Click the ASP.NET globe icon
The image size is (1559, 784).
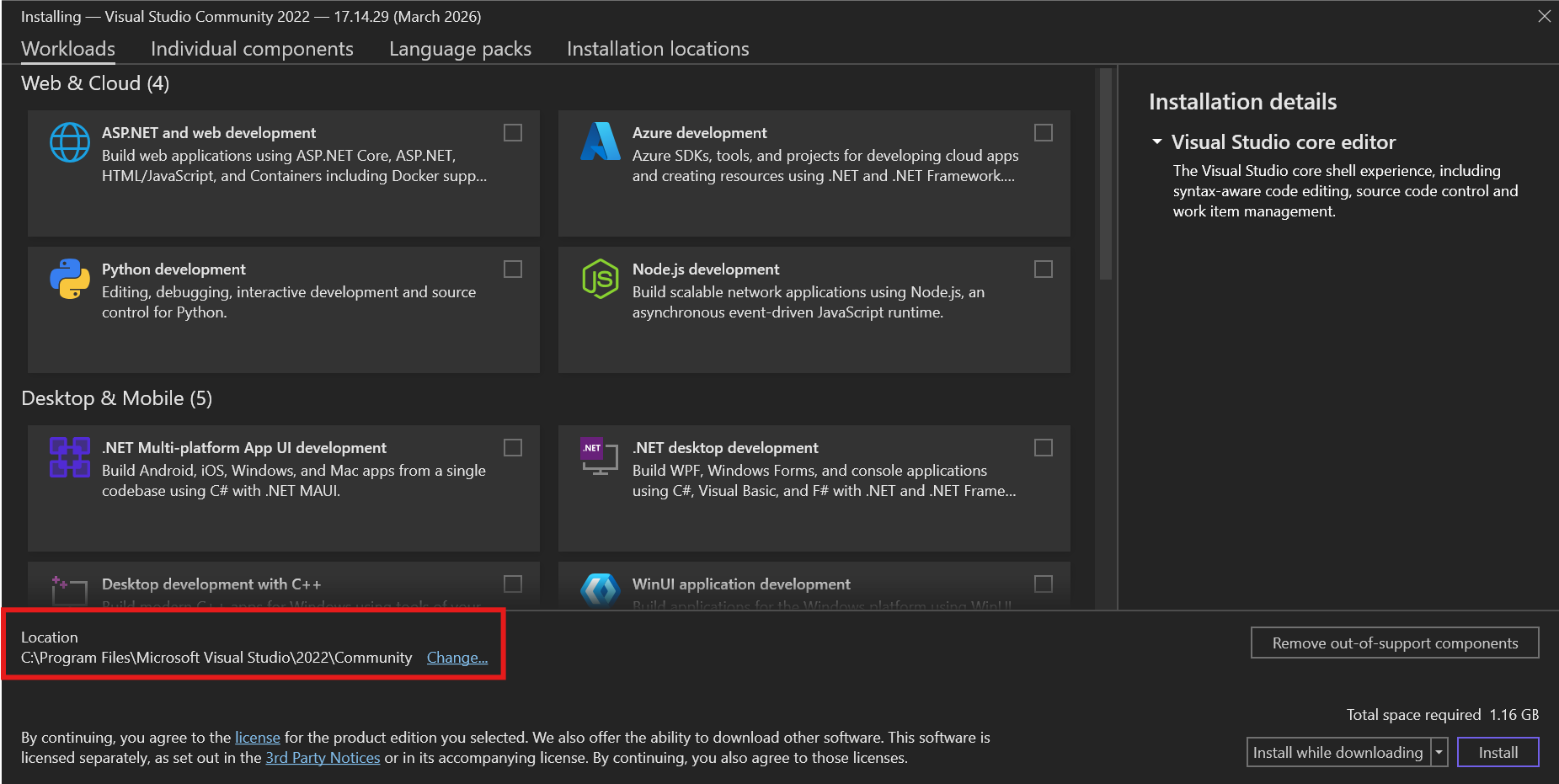[70, 142]
